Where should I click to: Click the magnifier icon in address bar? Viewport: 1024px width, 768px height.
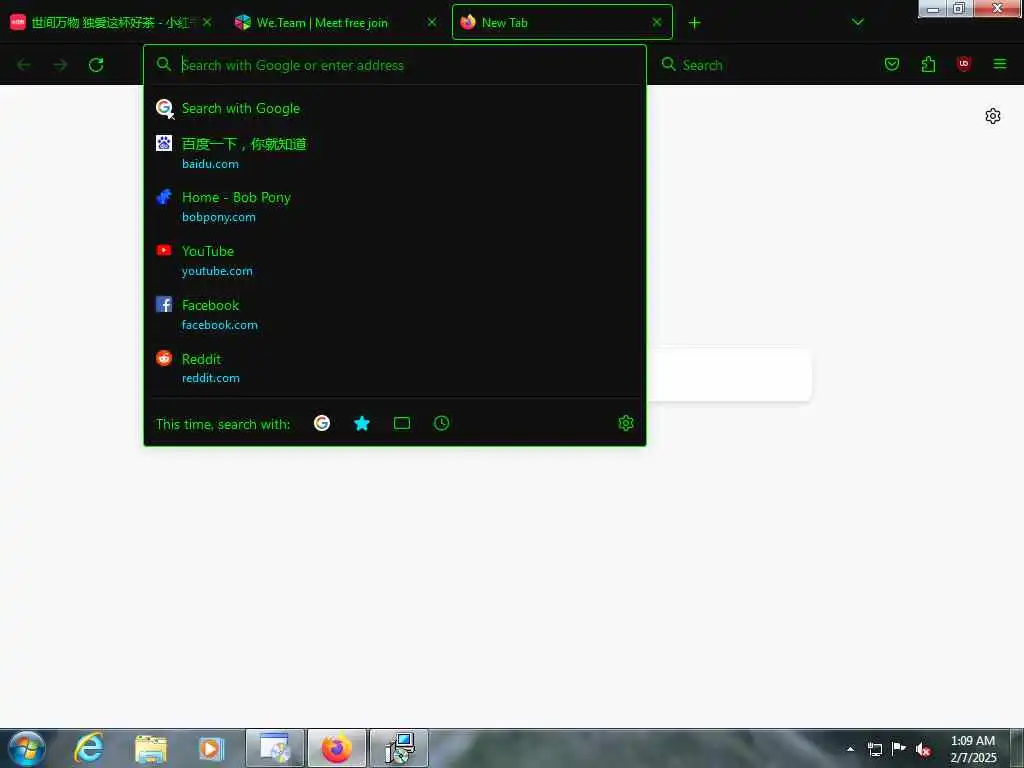164,64
